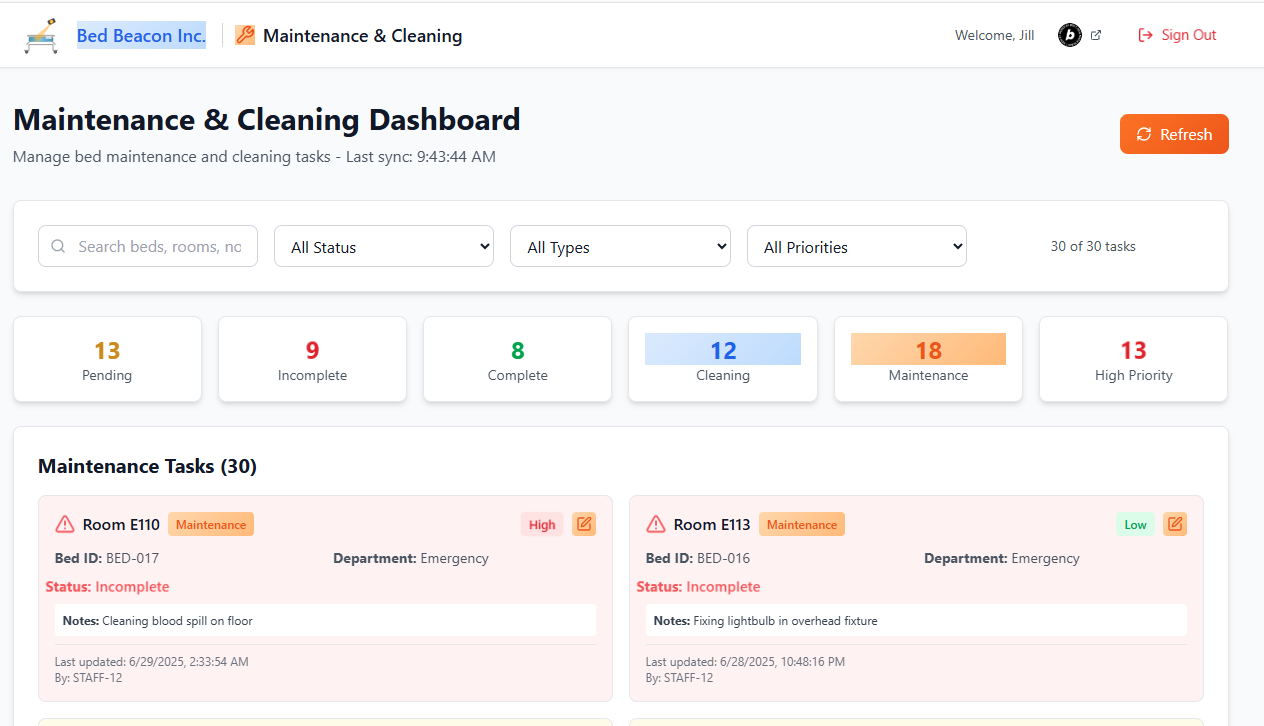Click the Sign Out link
The image size is (1264, 726).
point(1177,35)
